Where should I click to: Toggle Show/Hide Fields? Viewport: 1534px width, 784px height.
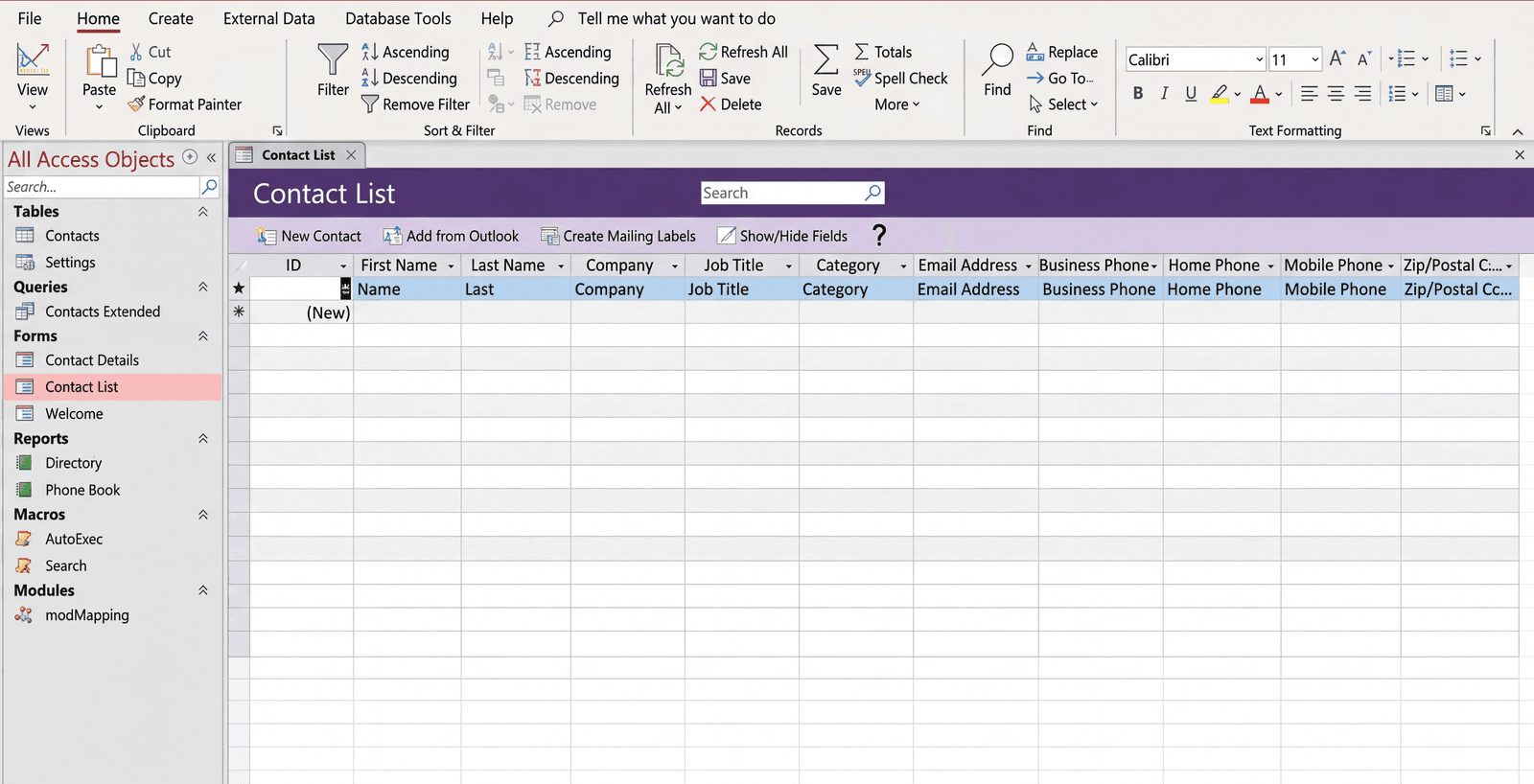782,236
